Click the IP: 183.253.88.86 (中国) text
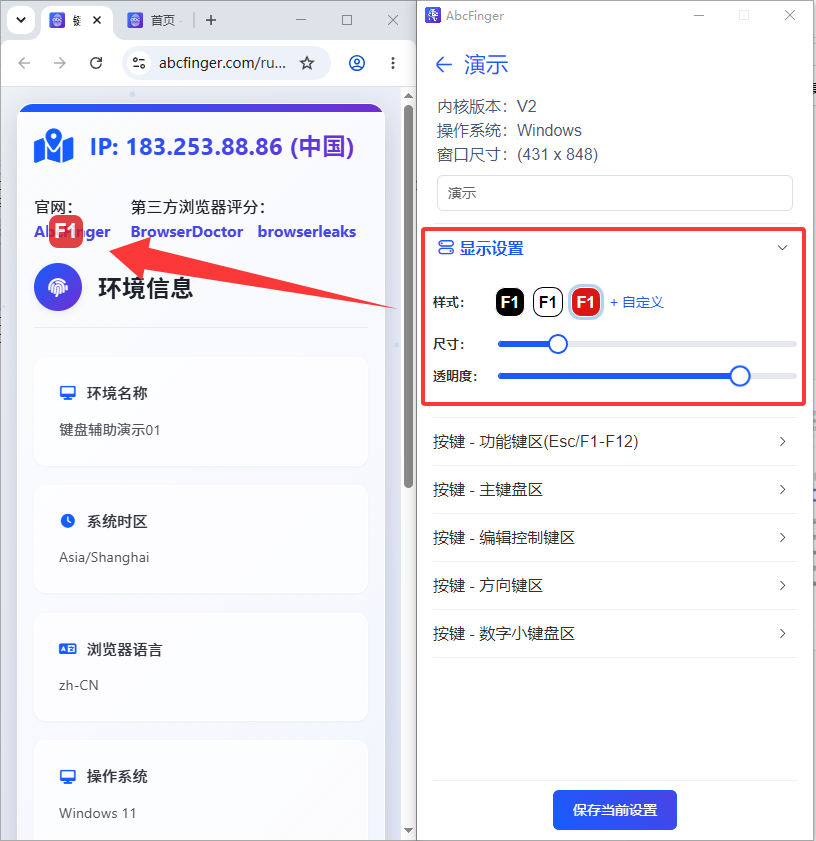Viewport: 816px width, 841px height. point(222,146)
